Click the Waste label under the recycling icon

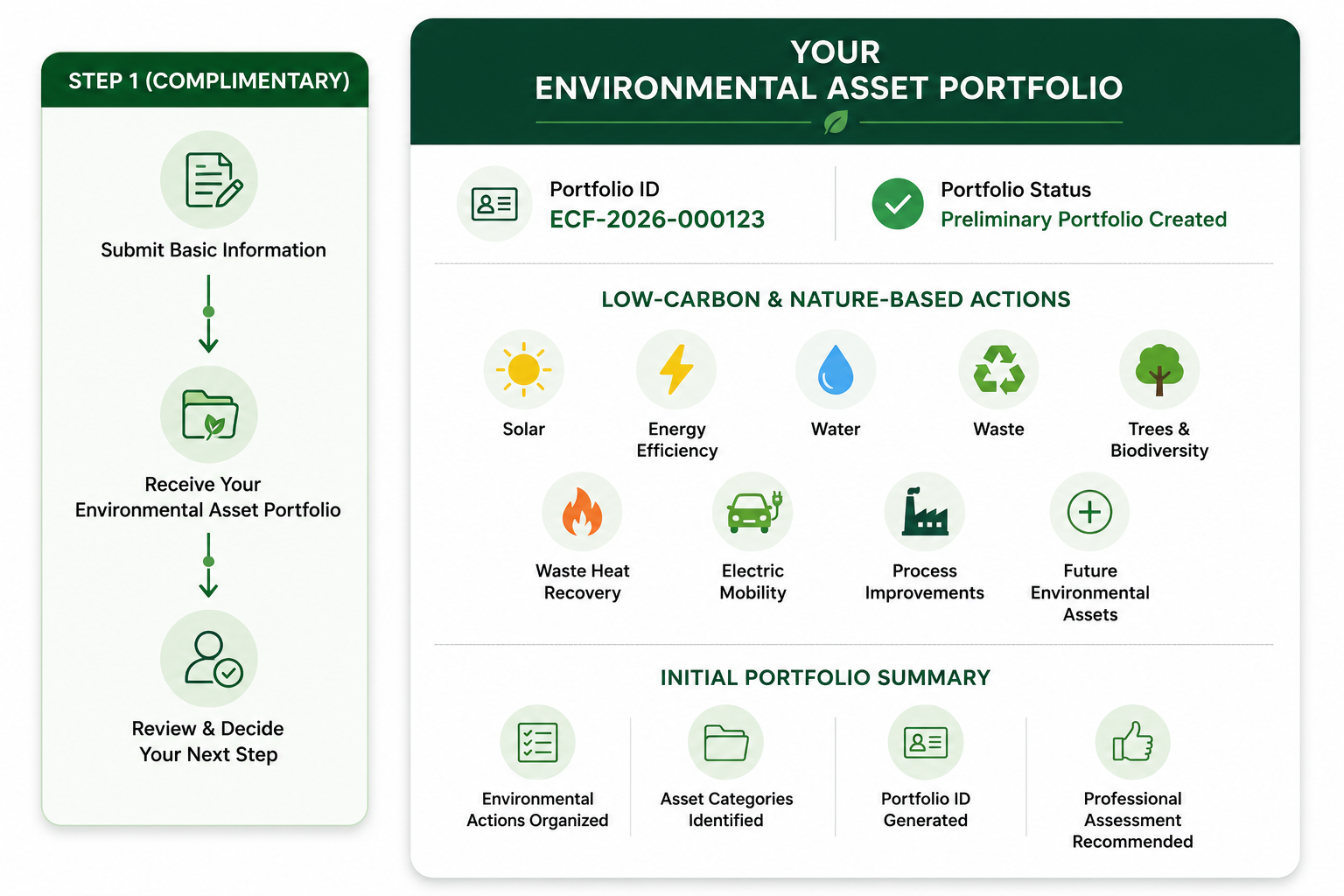point(998,429)
